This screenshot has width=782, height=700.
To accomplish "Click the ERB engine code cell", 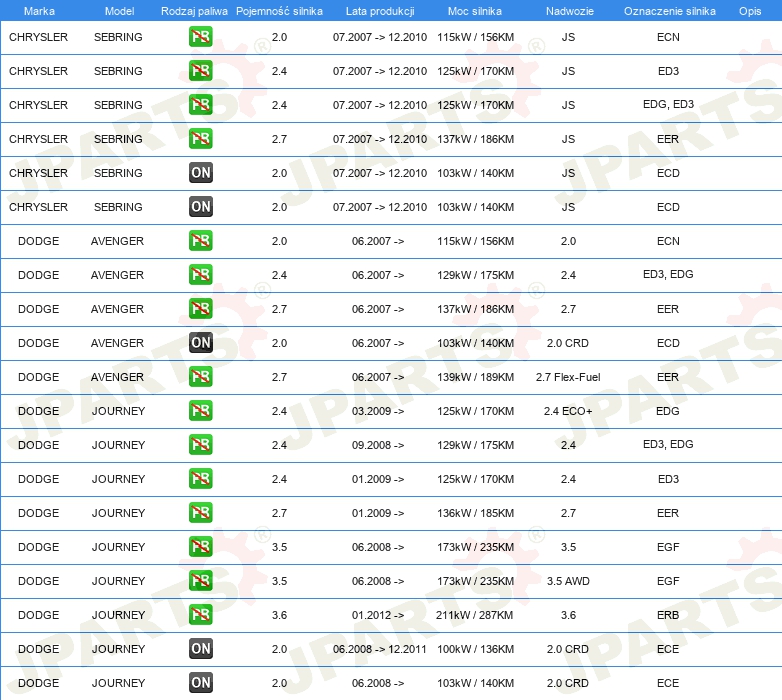I will 668,615.
